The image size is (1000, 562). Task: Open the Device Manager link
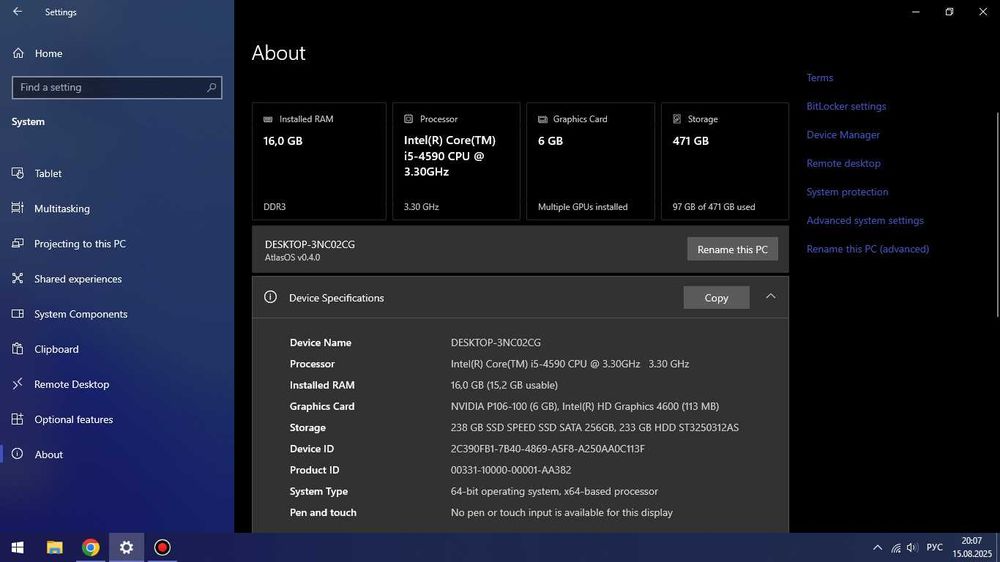[843, 135]
